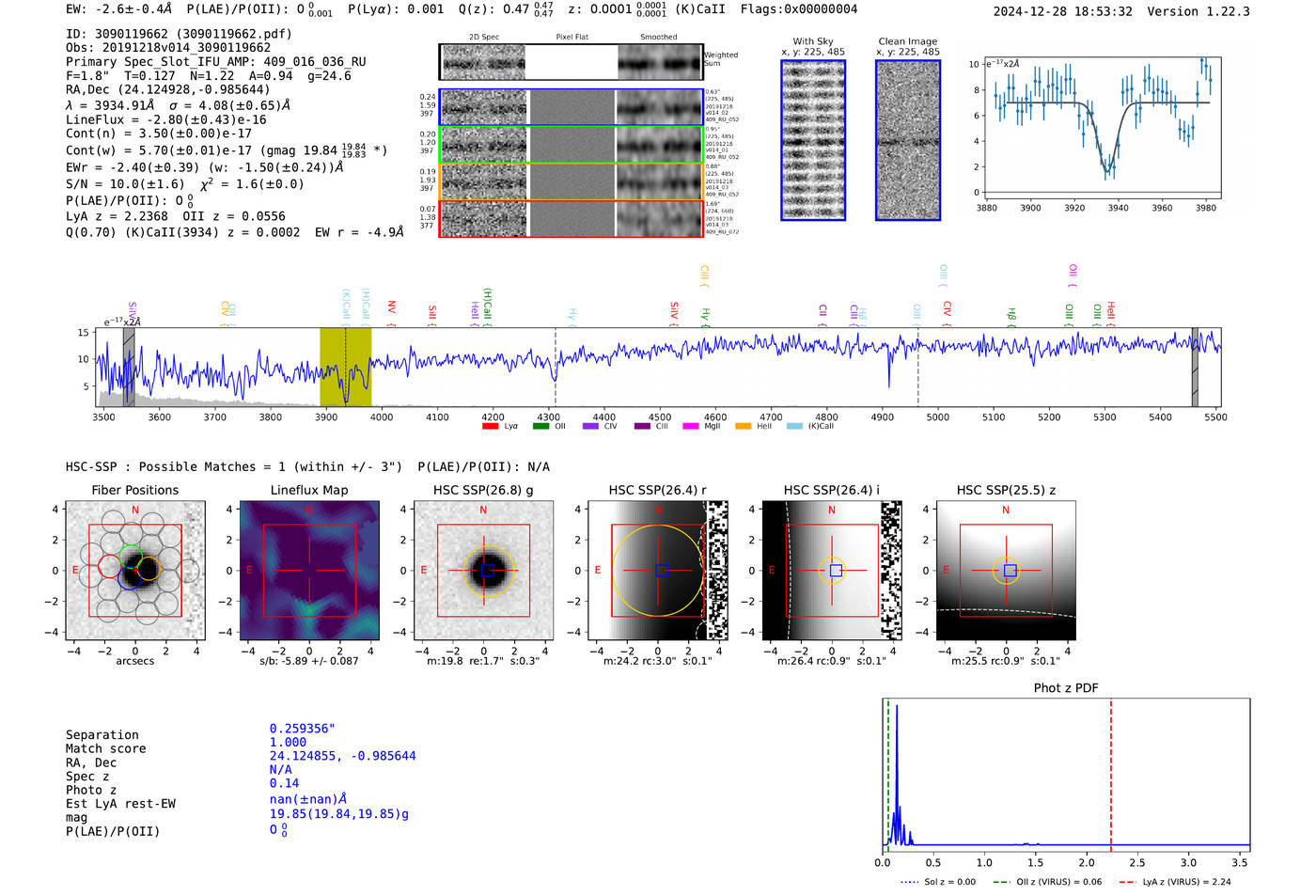Select the blue-bordered fiber 2D spectrum row
1316x896 pixels.
[572, 107]
